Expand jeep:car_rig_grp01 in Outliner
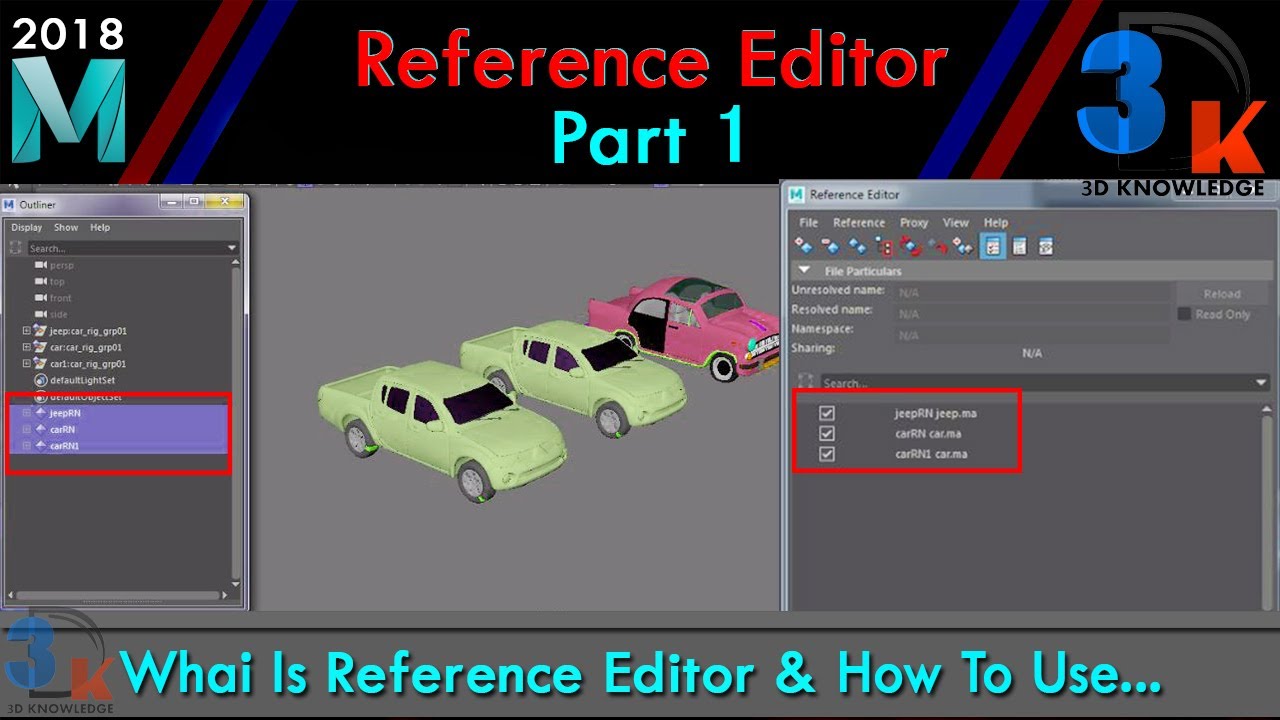 27,331
